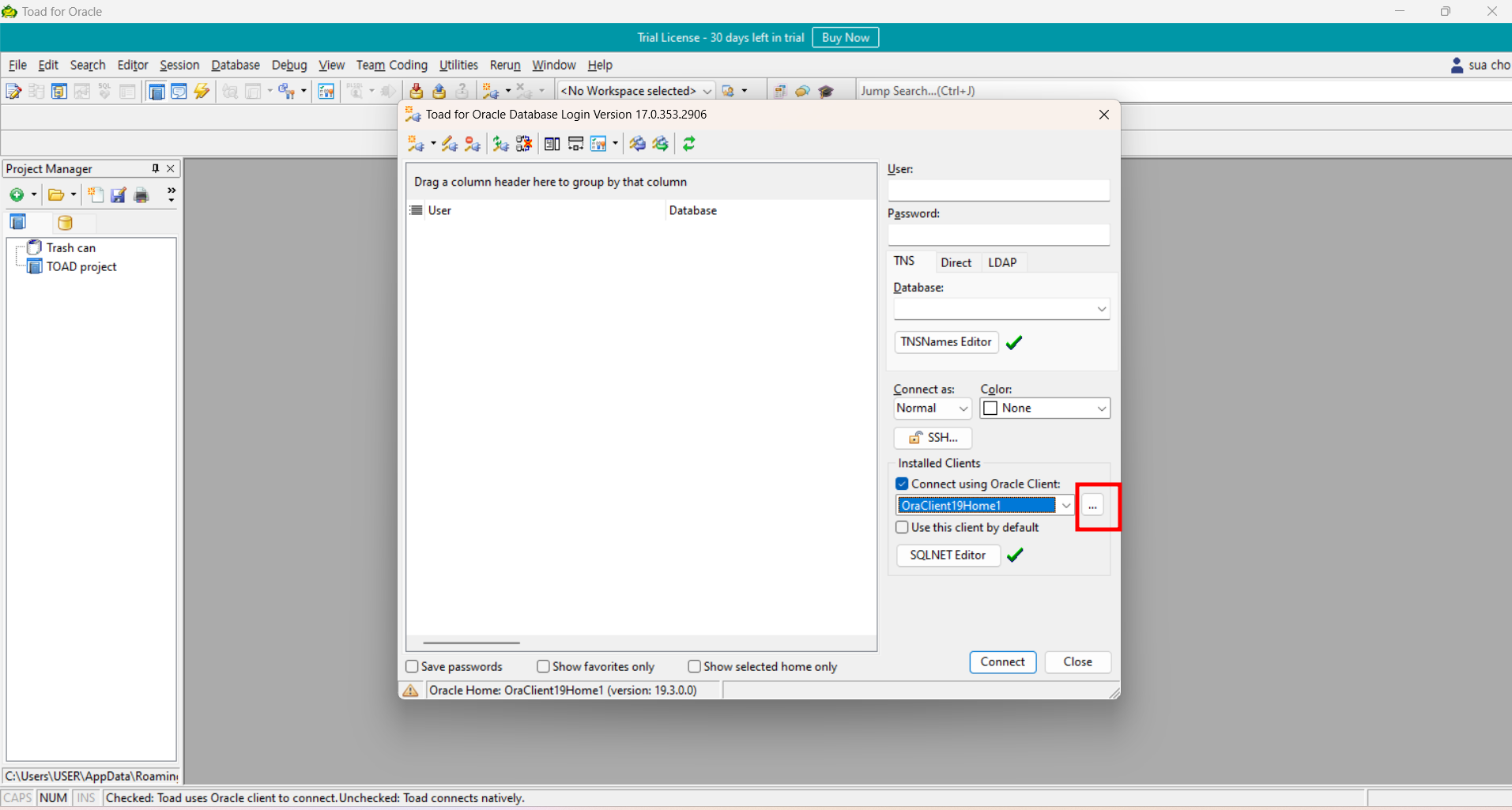Click the Editor pencil icon in main toolbar
Image resolution: width=1512 pixels, height=810 pixels.
coord(13,91)
